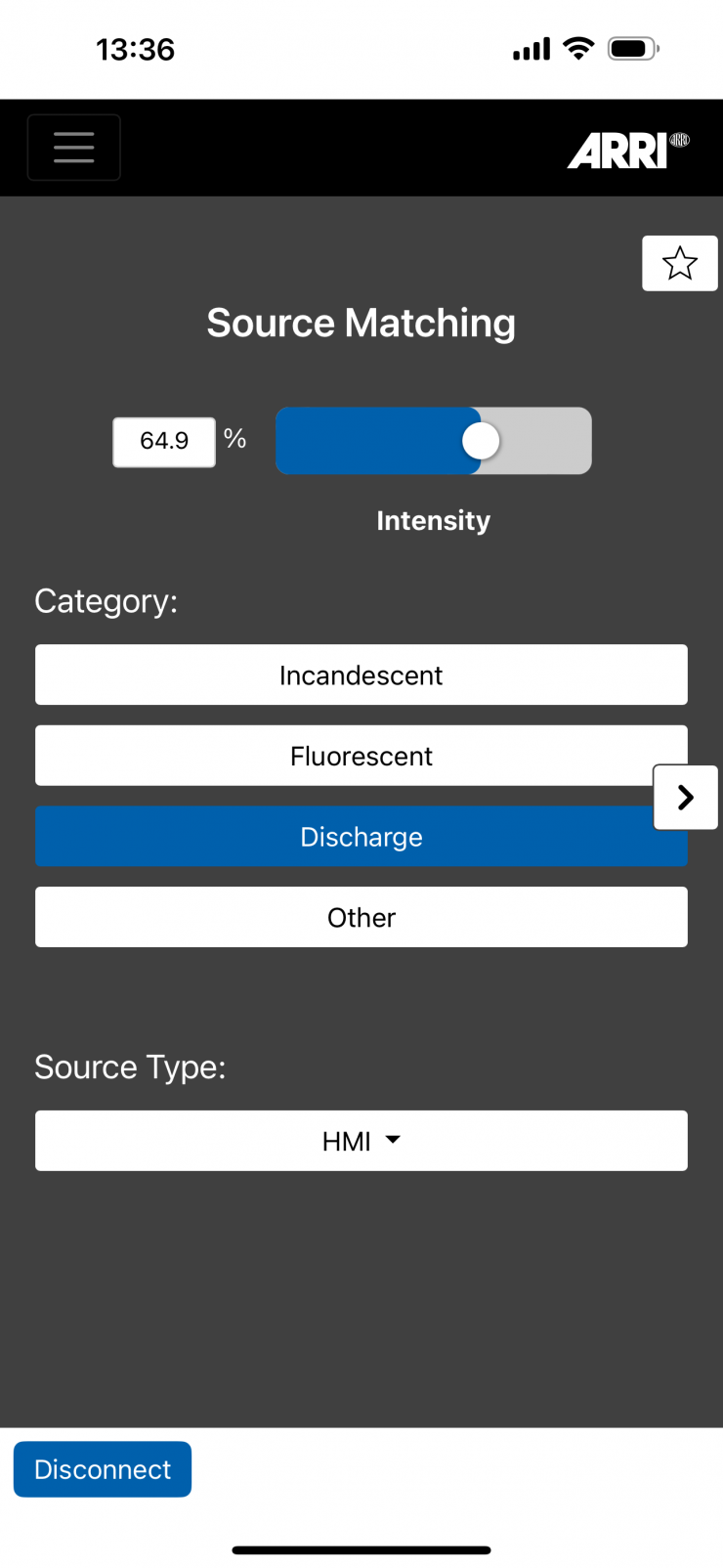Open the HMI source type dropdown
The image size is (723, 1568).
(361, 1141)
